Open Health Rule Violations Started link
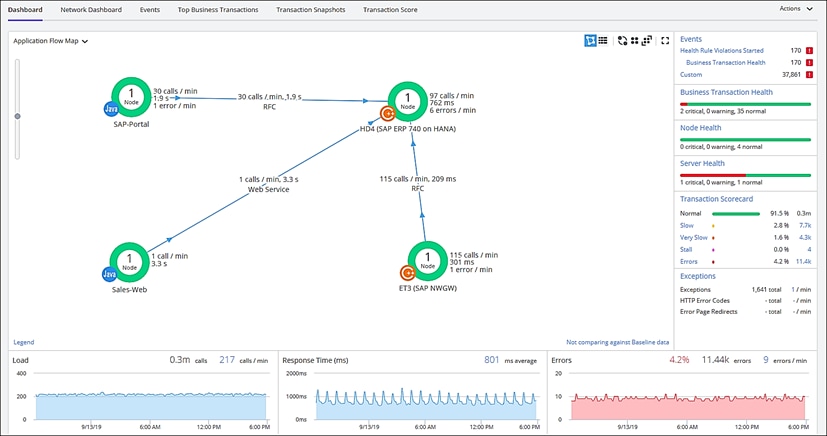827x436 pixels. coord(722,51)
